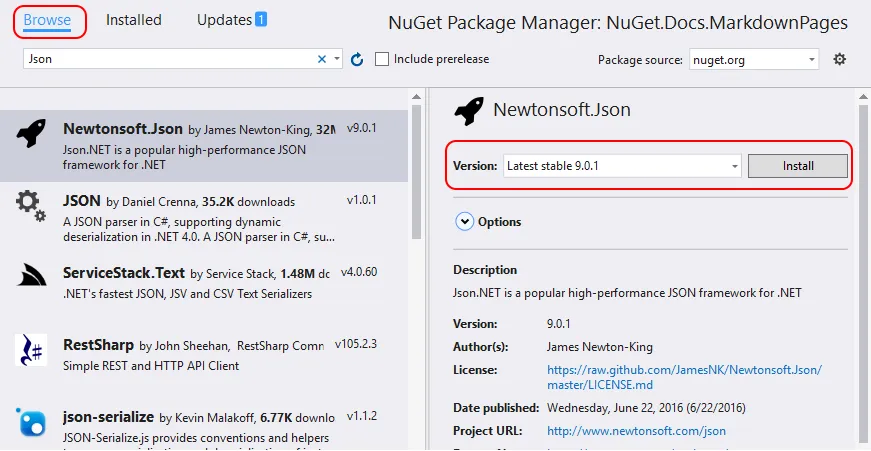
Task: Select the Newtonsoft.Json package row
Action: pos(204,146)
